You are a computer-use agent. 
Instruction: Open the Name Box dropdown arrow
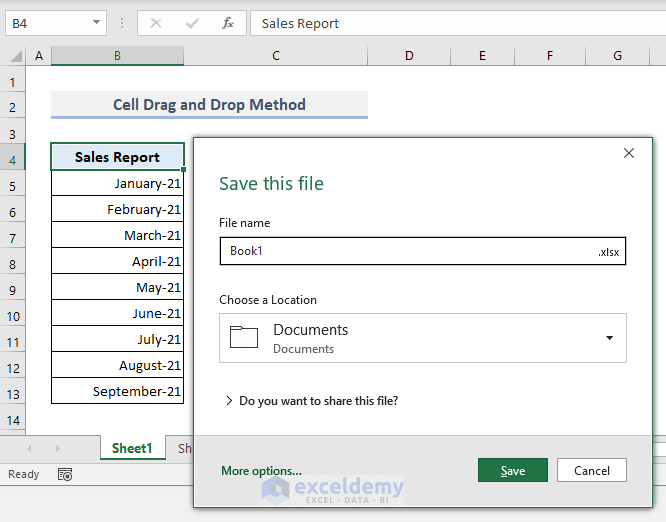pyautogui.click(x=96, y=22)
